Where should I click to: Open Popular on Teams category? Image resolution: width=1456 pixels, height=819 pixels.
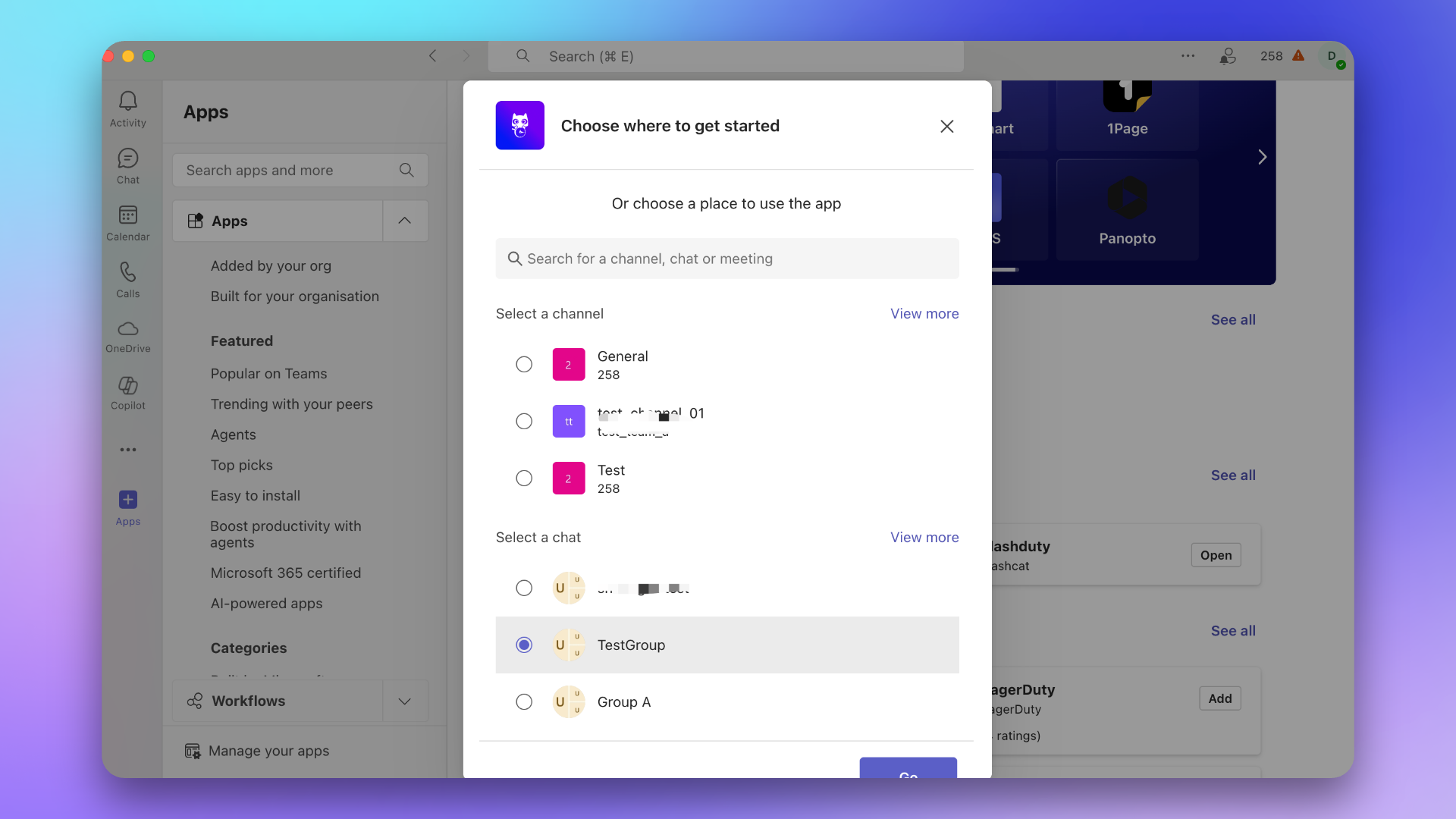[268, 374]
